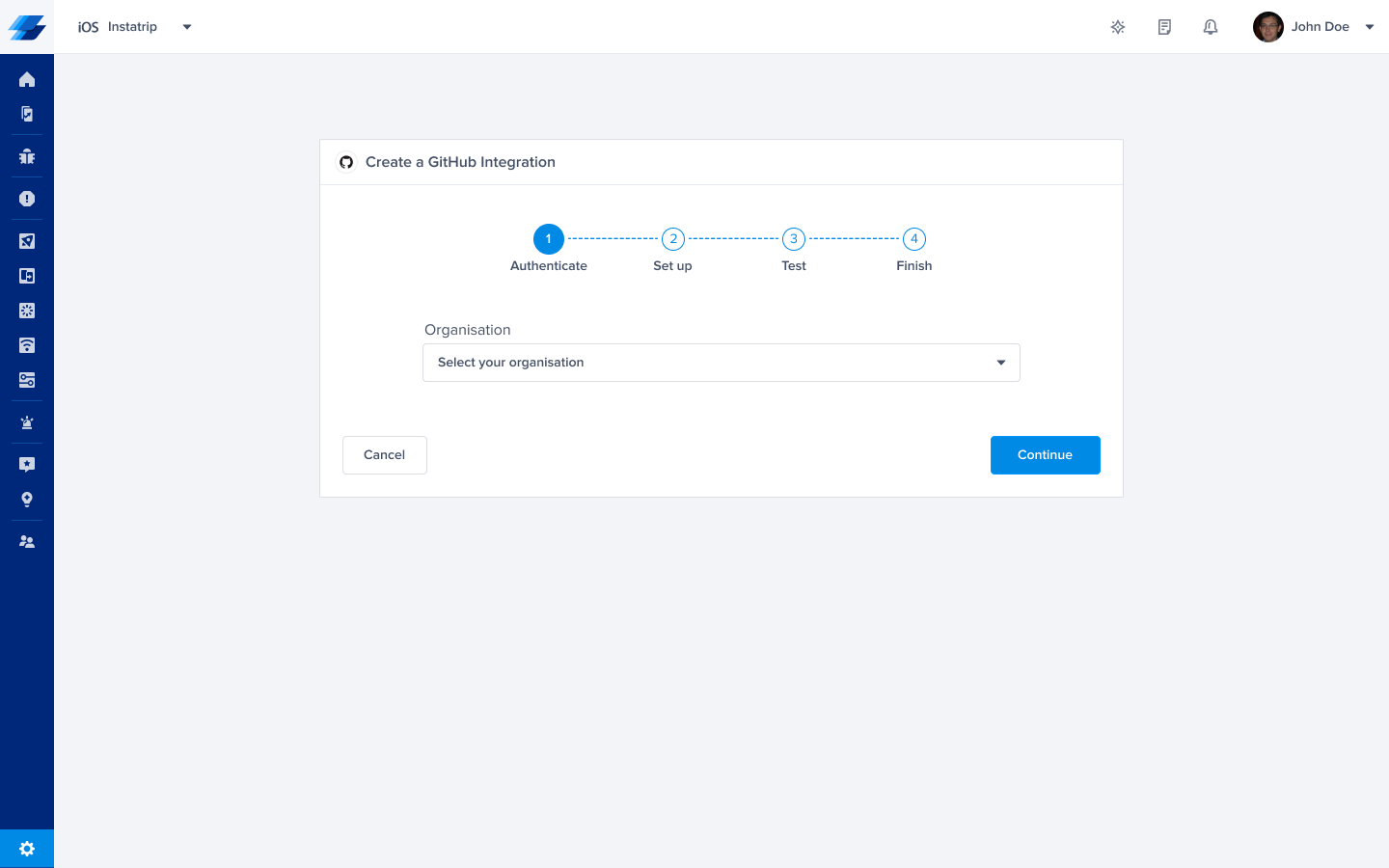
Task: Open the notifications bell
Action: point(1211,27)
